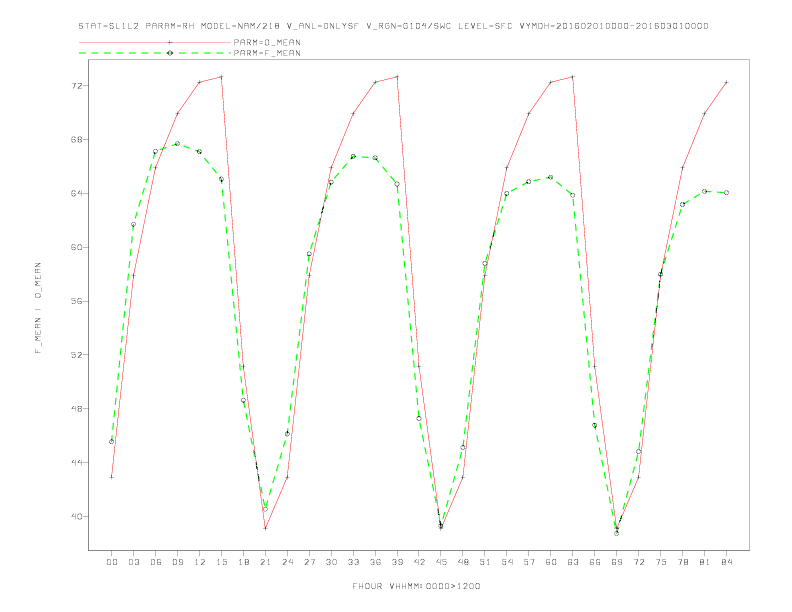Click x-axis forecast hour label 84
Screen dimensions: 792x612
(x=727, y=562)
